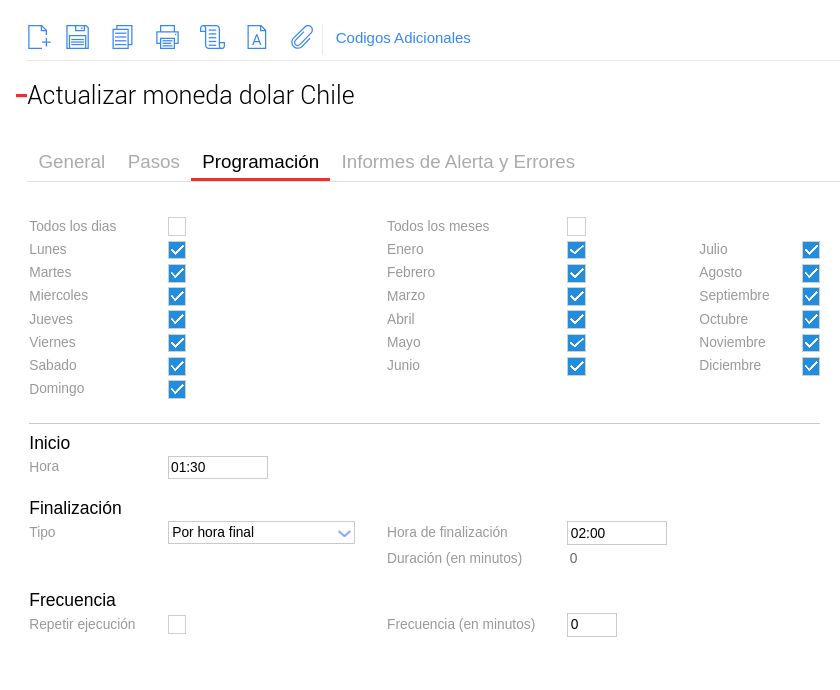Click the new document icon
The width and height of the screenshot is (840, 690).
click(39, 37)
